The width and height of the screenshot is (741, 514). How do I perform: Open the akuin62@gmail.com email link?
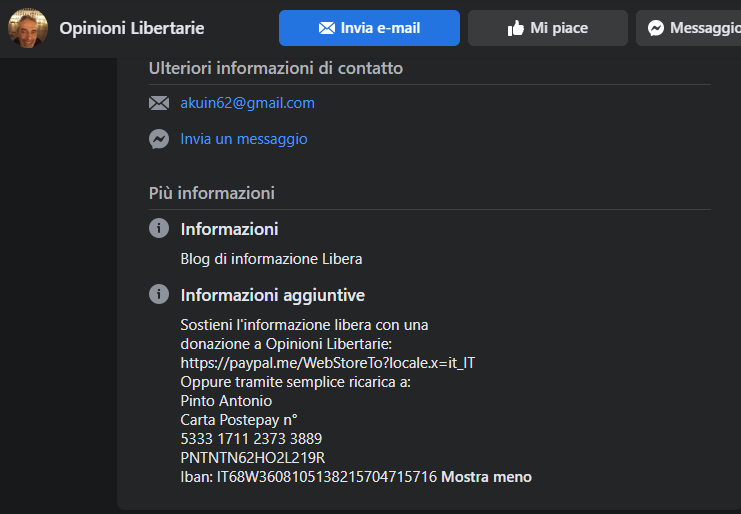pos(248,103)
